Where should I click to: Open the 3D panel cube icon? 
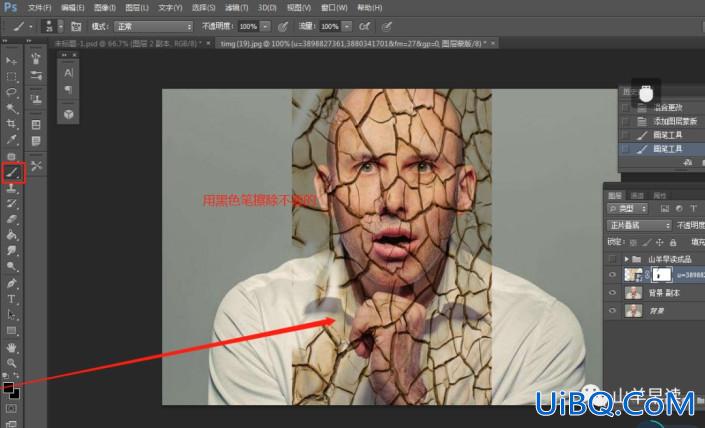point(68,114)
